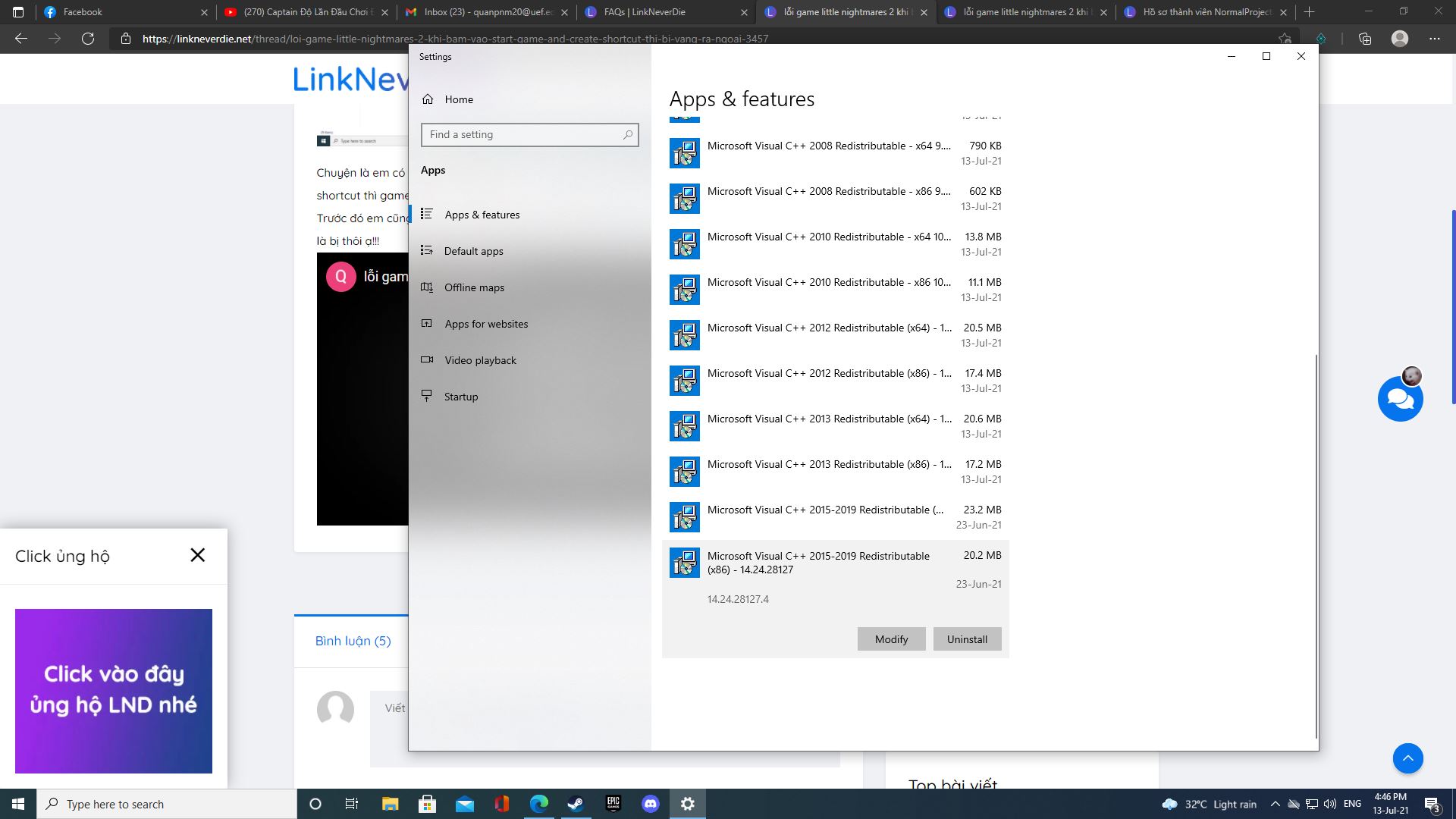Open Discord from the taskbar

tap(651, 804)
